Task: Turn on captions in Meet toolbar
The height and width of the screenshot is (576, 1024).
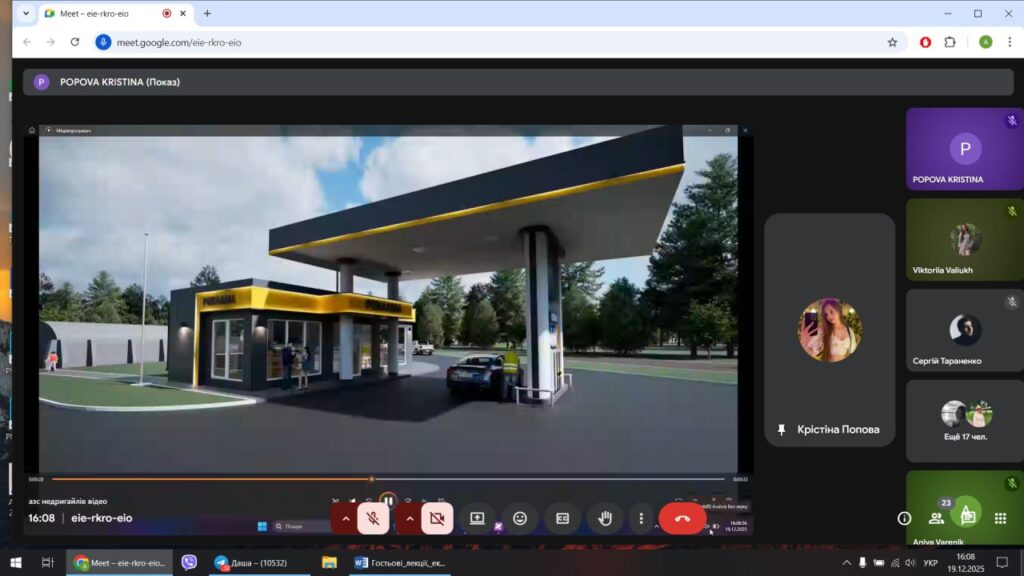Action: pos(563,518)
